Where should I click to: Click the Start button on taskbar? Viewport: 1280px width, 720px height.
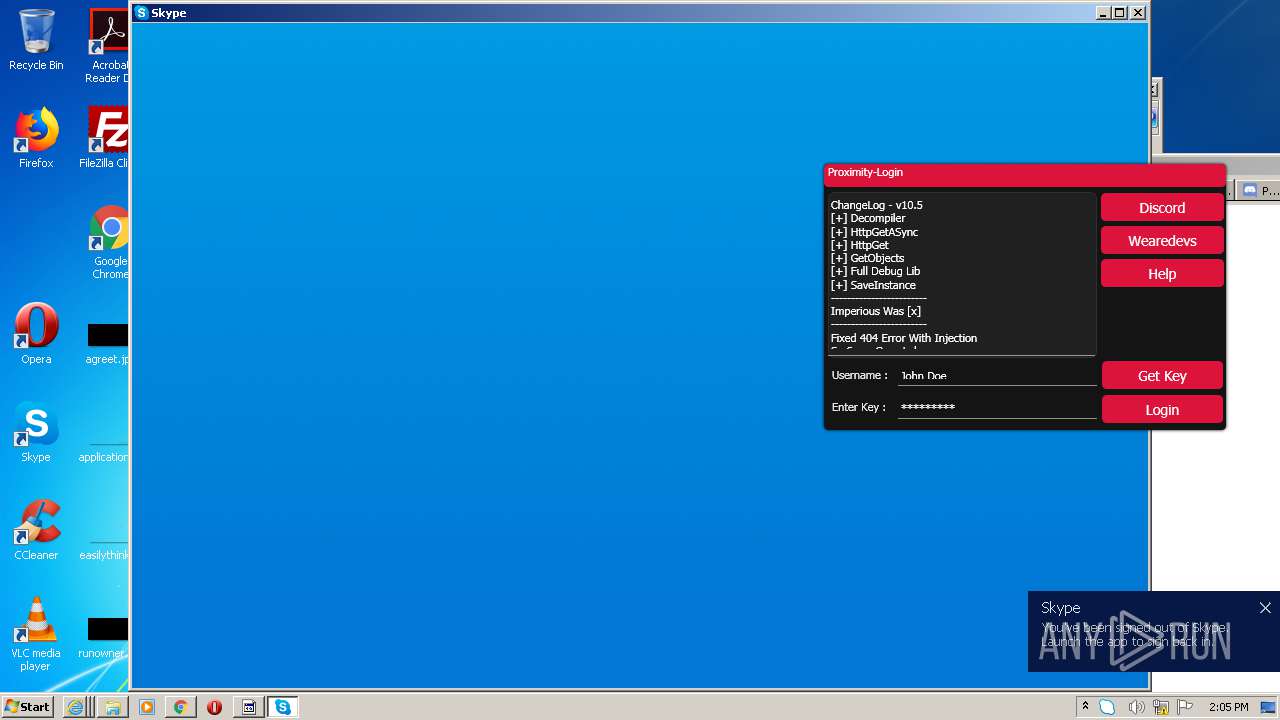(x=27, y=707)
